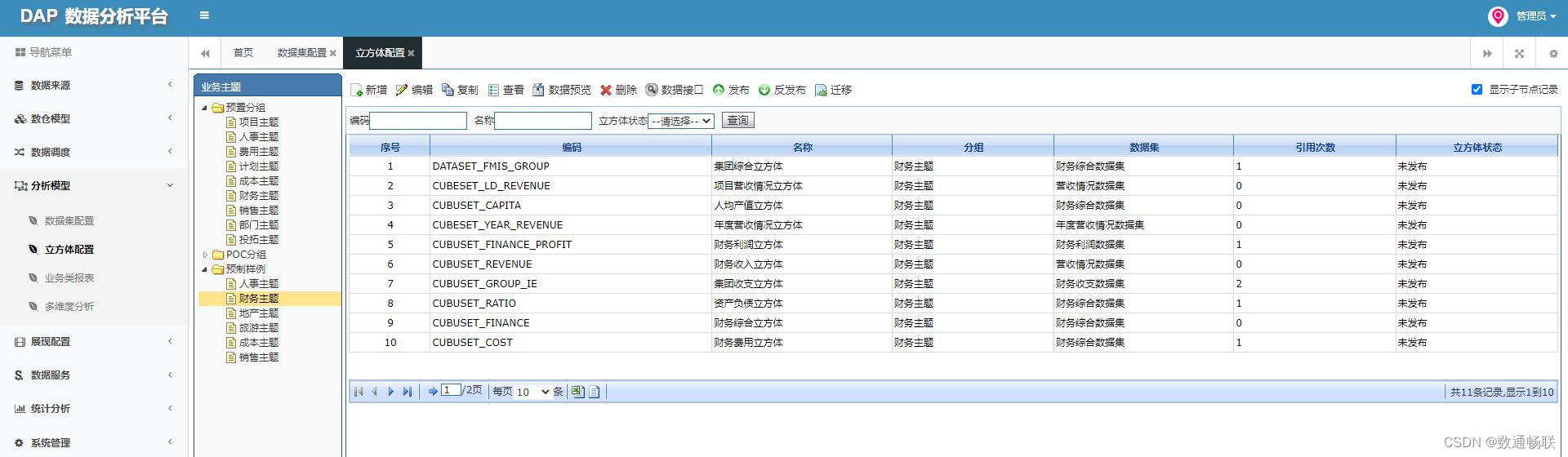Screen dimensions: 1568x457
Task: Select 项目主题 under 预置分组
Action: [x=259, y=122]
